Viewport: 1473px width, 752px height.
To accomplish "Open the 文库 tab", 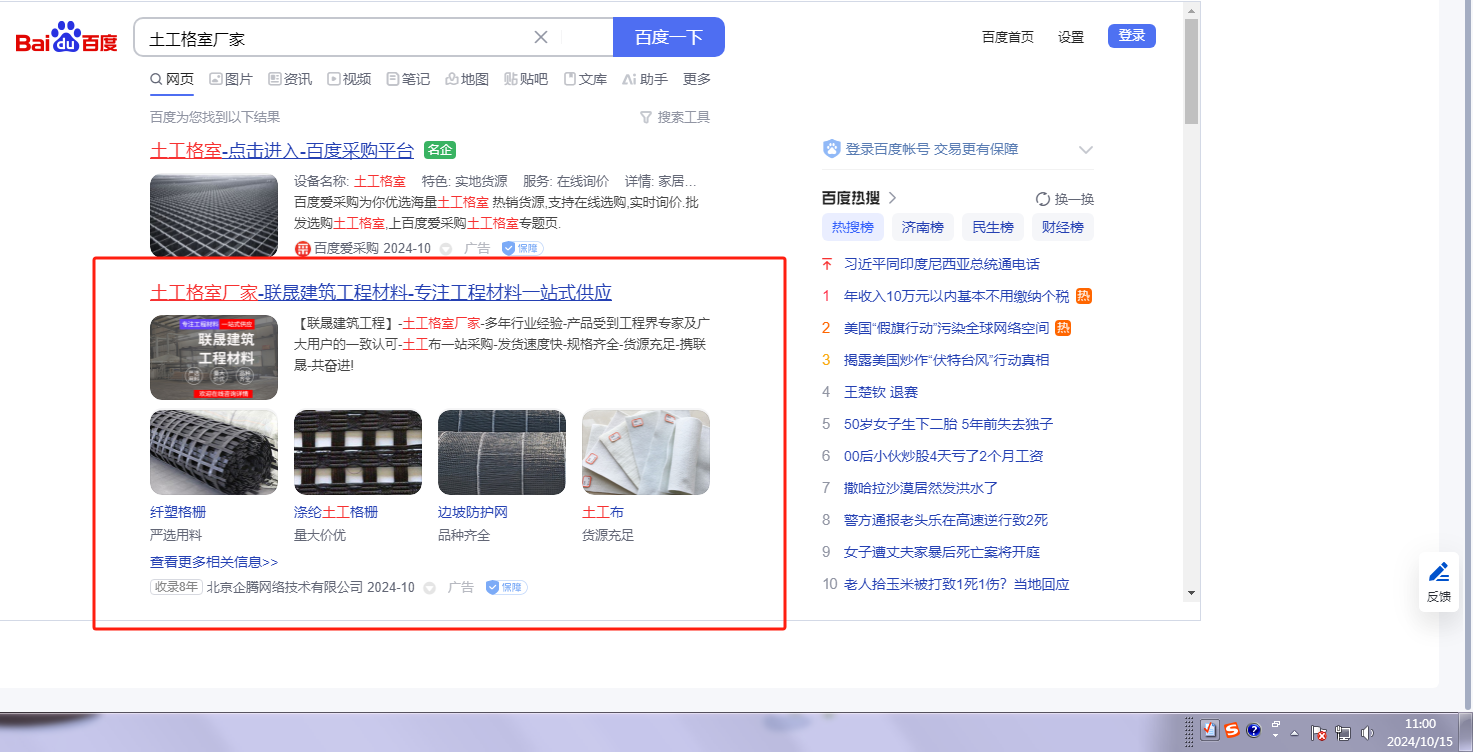I will 585,79.
